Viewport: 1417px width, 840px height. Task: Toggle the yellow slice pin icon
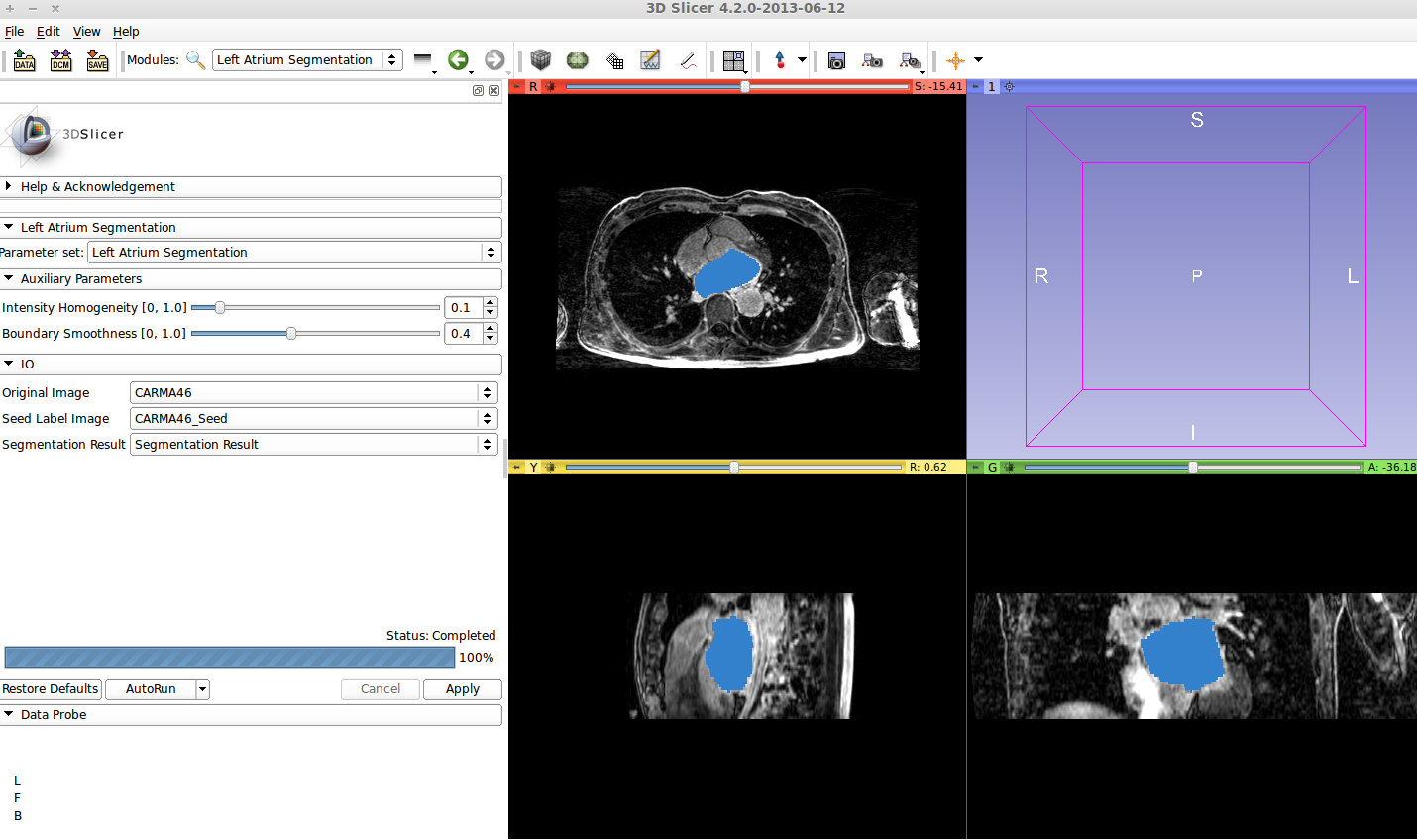click(517, 468)
